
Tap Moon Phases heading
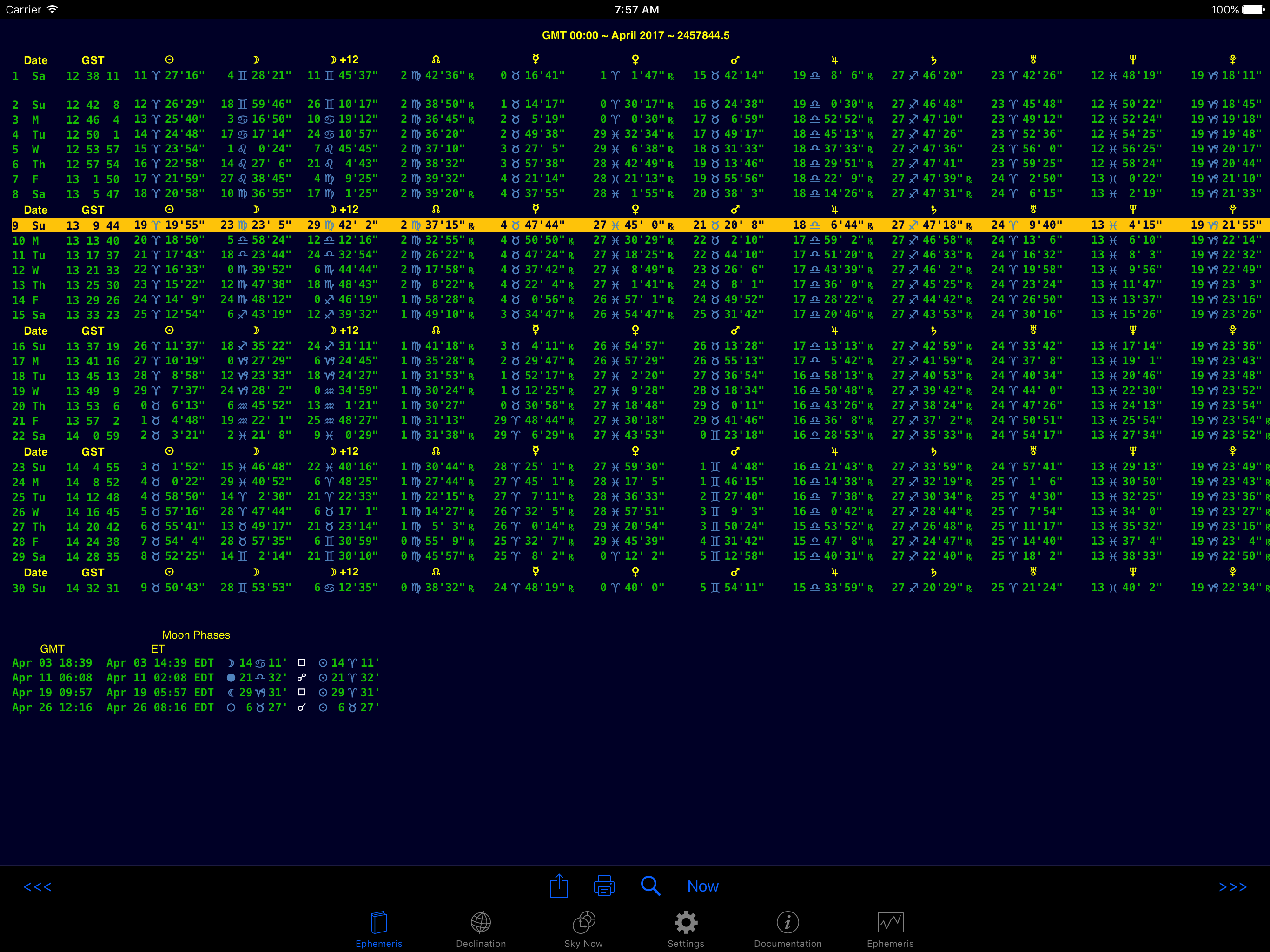(x=196, y=635)
